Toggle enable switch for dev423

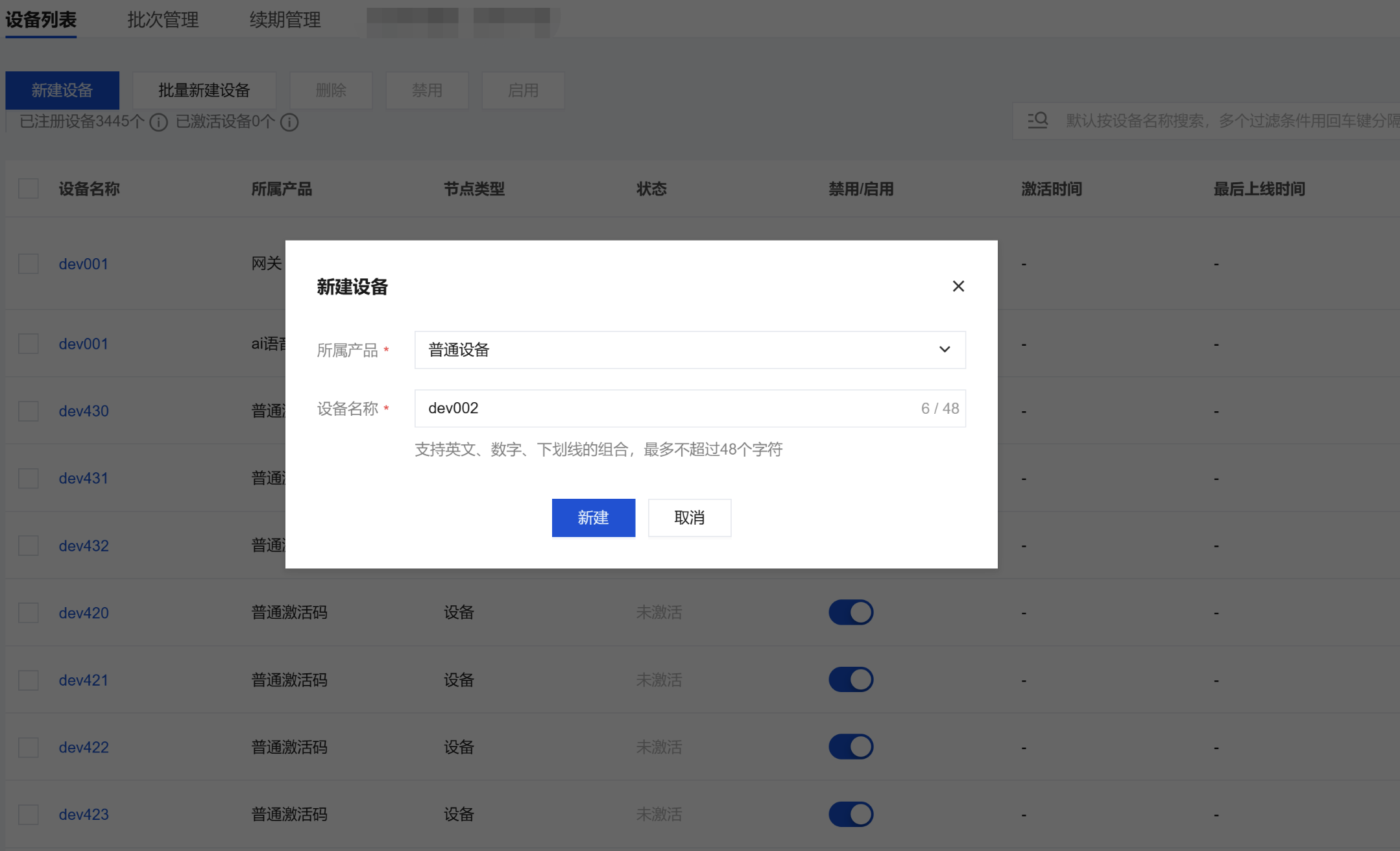[851, 814]
